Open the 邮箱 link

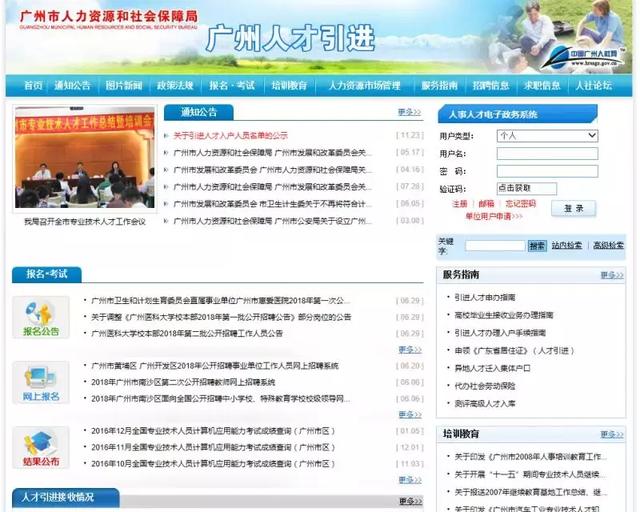pos(487,203)
